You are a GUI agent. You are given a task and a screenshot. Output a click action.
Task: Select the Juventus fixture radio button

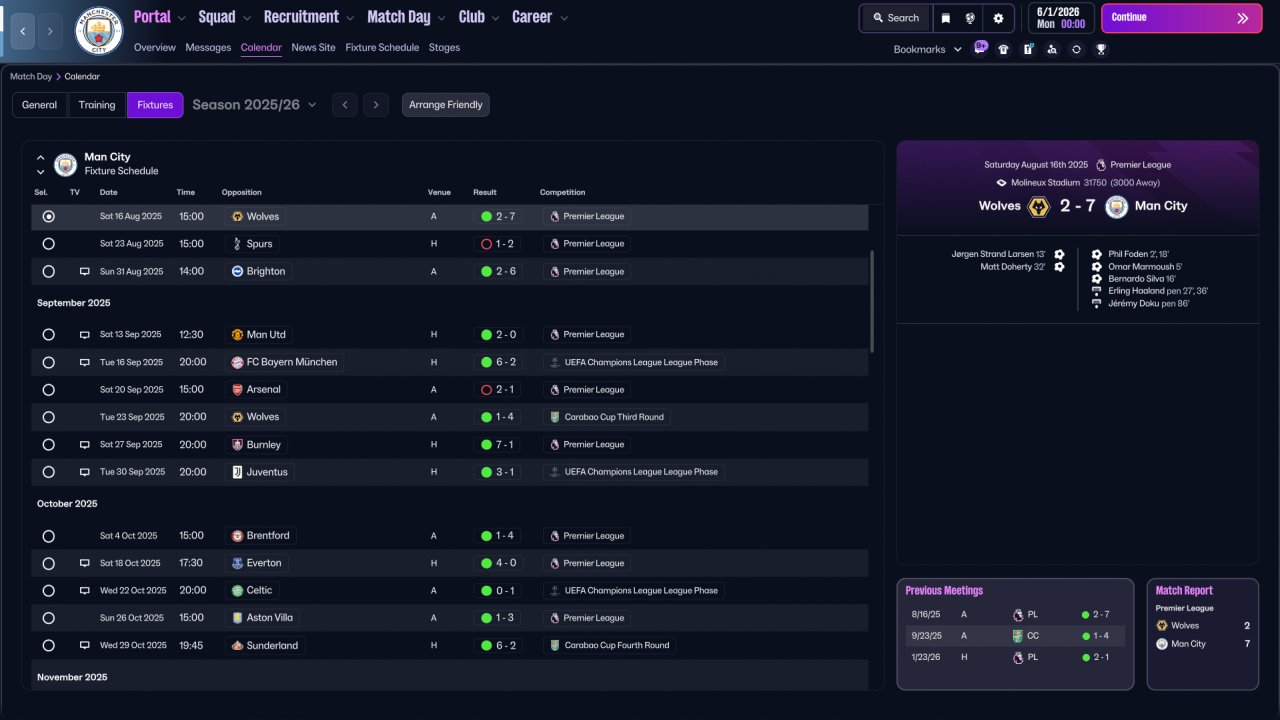tap(48, 472)
